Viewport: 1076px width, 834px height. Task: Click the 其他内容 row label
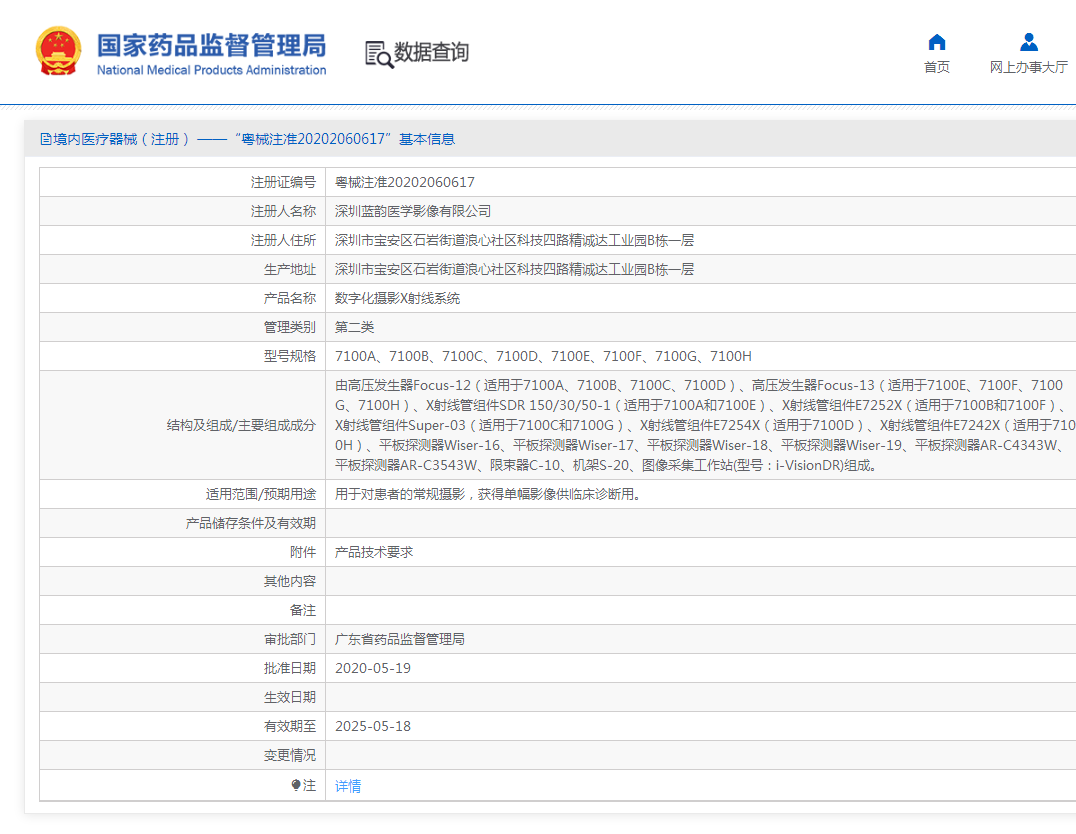click(x=290, y=581)
